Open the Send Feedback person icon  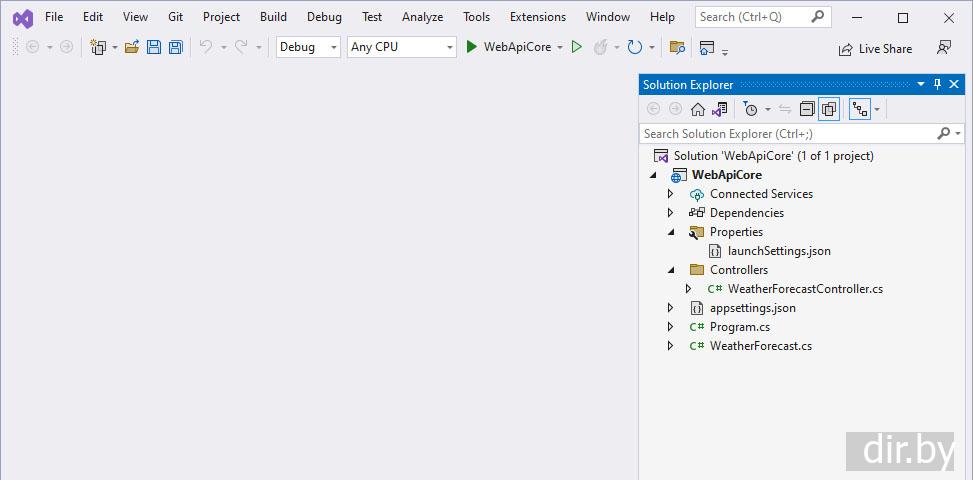pyautogui.click(x=944, y=48)
